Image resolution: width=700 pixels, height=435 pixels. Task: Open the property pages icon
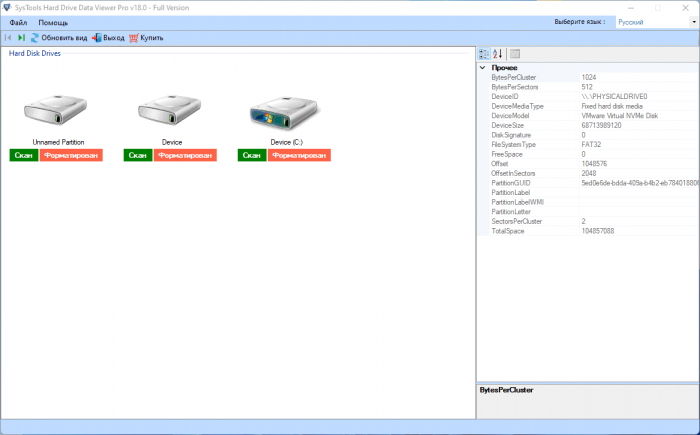515,54
